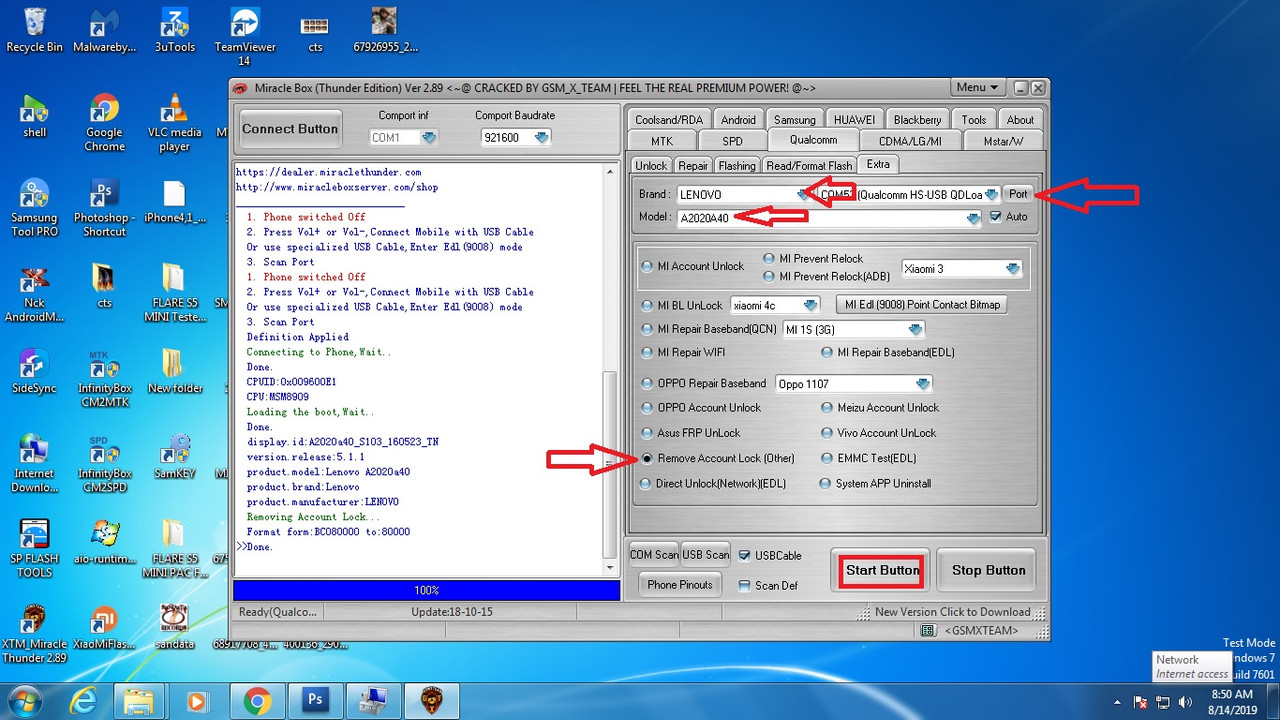Screen dimensions: 1280x720
Task: Launch XiaoMiFlash desktop icon
Action: (x=104, y=627)
